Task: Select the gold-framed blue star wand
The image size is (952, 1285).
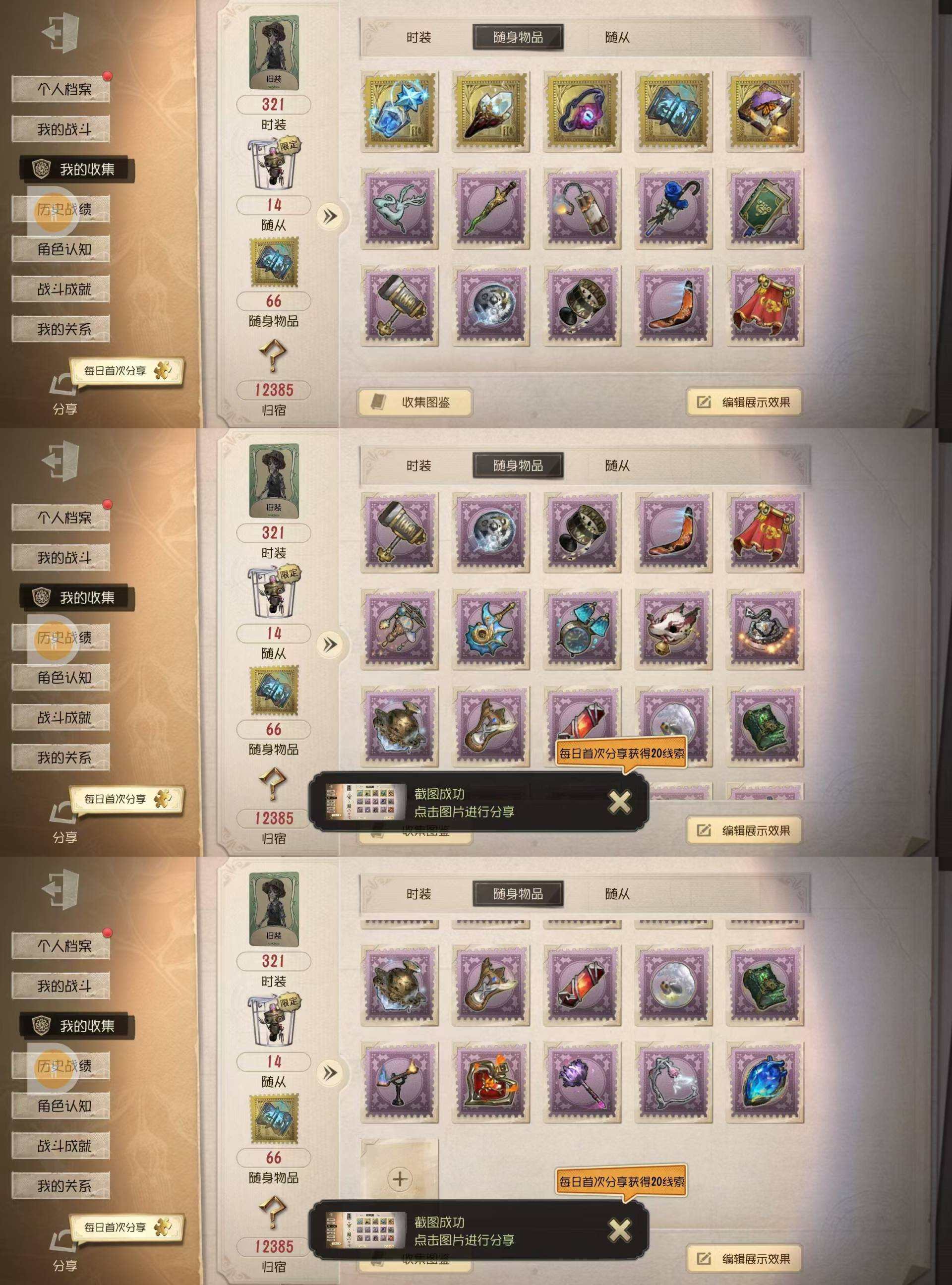Action: point(399,112)
